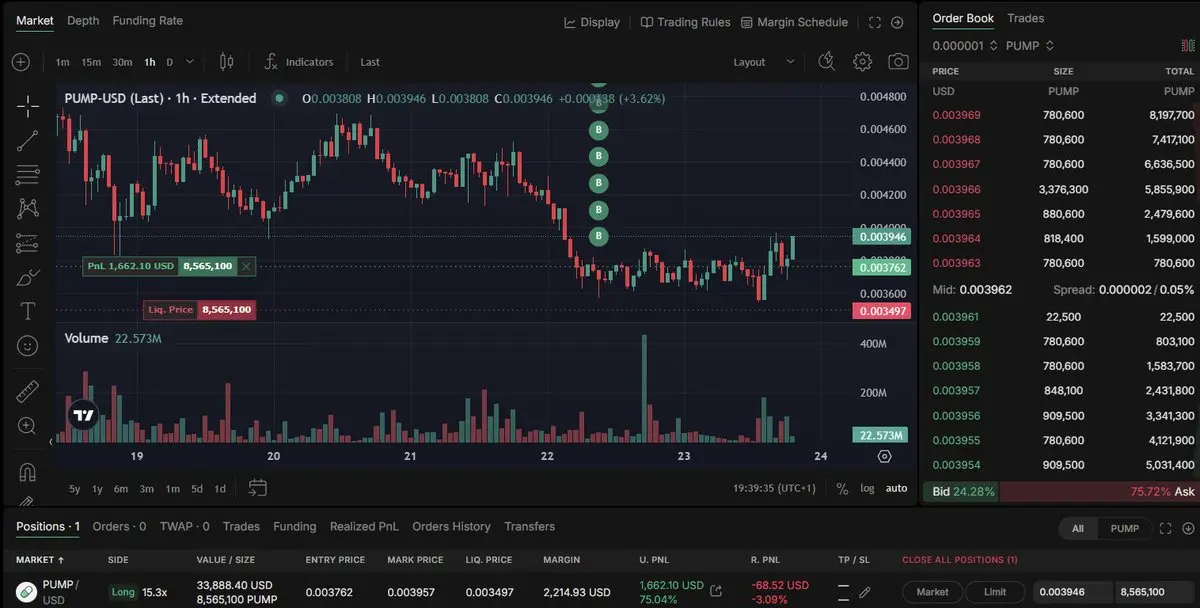Screen dimensions: 1200x608
Task: Select the D daily timeframe
Action: pos(170,62)
